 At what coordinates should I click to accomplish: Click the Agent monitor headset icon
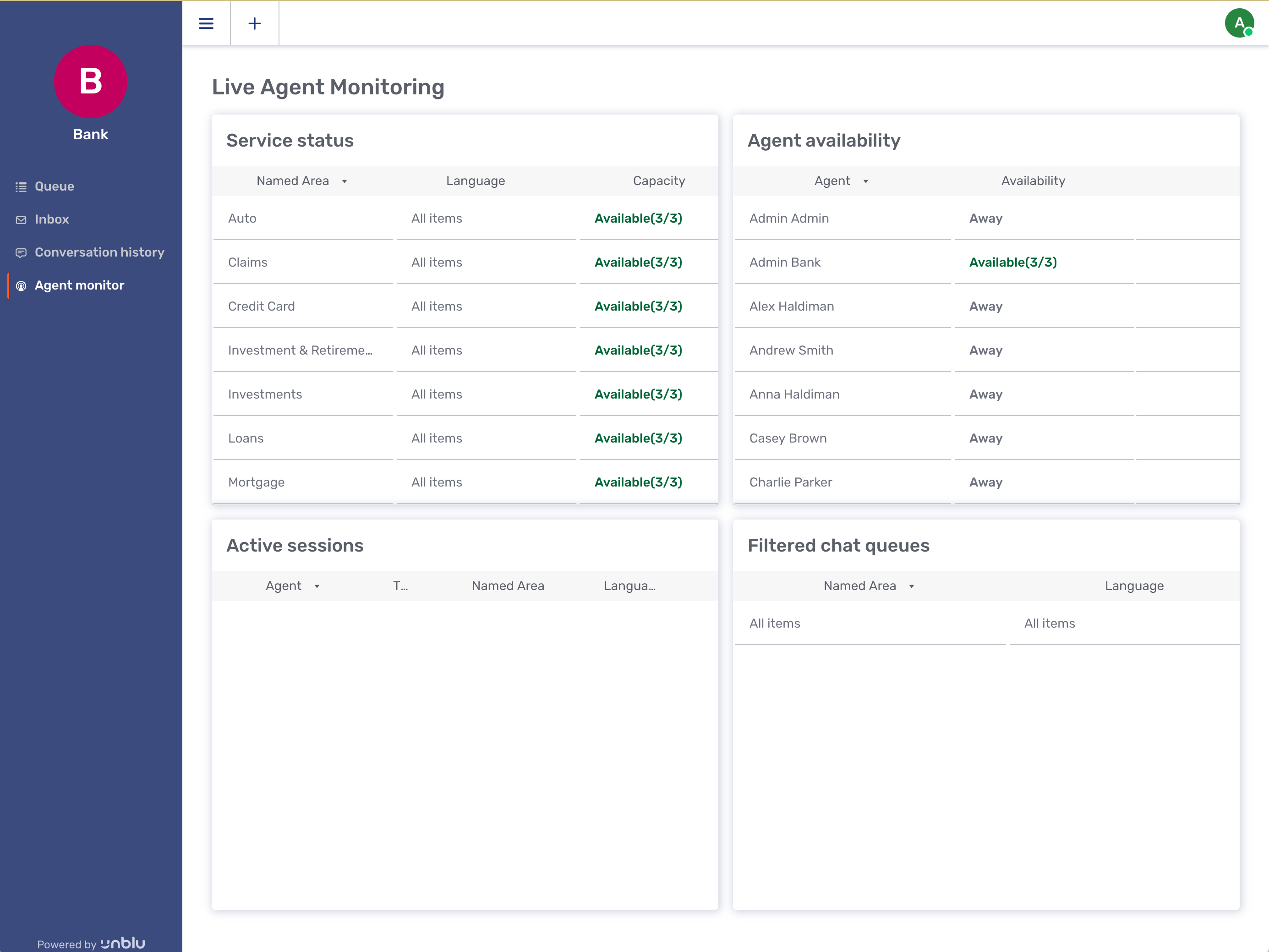21,286
